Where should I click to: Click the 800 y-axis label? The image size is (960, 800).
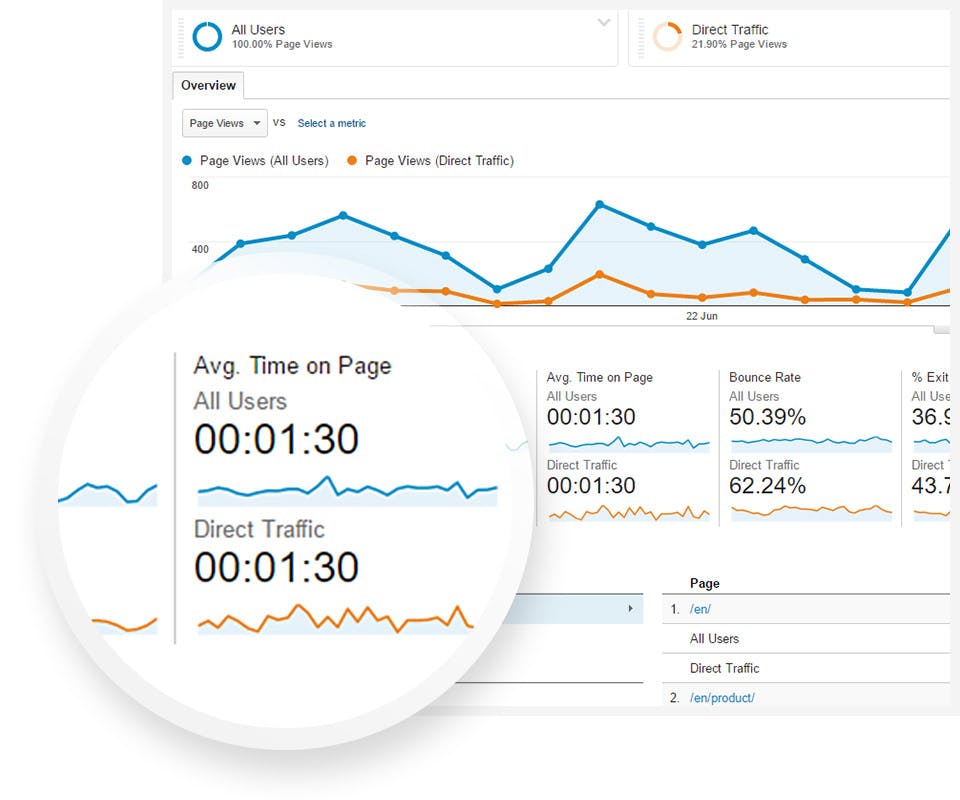click(200, 185)
